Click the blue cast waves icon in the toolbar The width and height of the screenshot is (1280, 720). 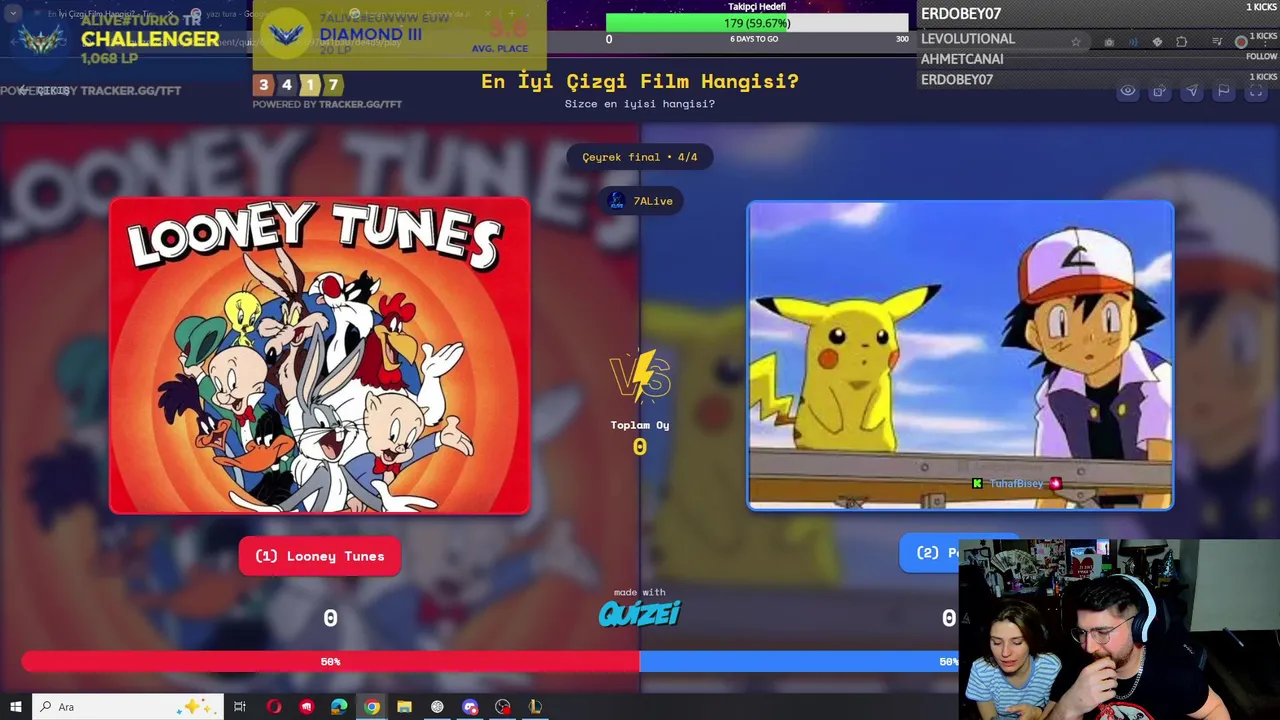(x=1133, y=42)
